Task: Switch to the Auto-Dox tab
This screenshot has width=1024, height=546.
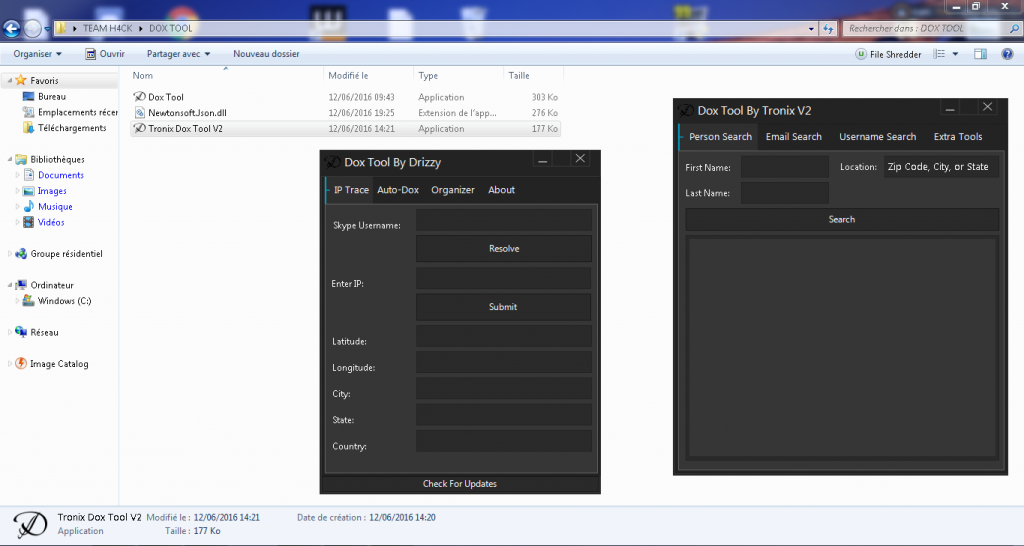Action: pos(398,190)
